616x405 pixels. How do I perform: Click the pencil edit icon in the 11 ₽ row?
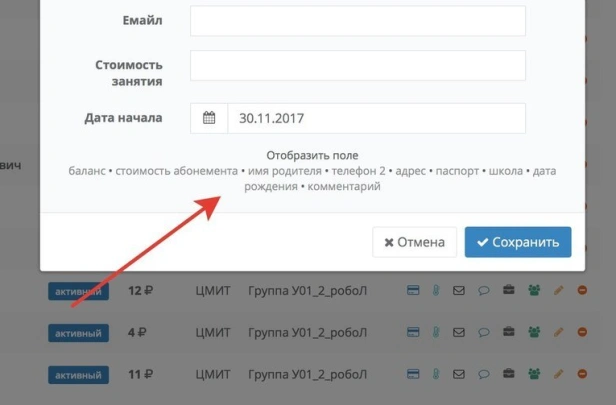point(558,374)
